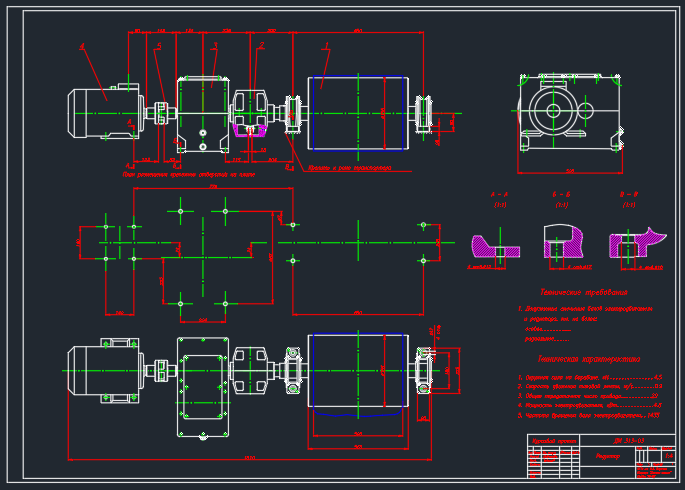Viewport: 685px width, 490px height.
Task: Click the magenta hatched bracket under the coupling
Action: (250, 130)
